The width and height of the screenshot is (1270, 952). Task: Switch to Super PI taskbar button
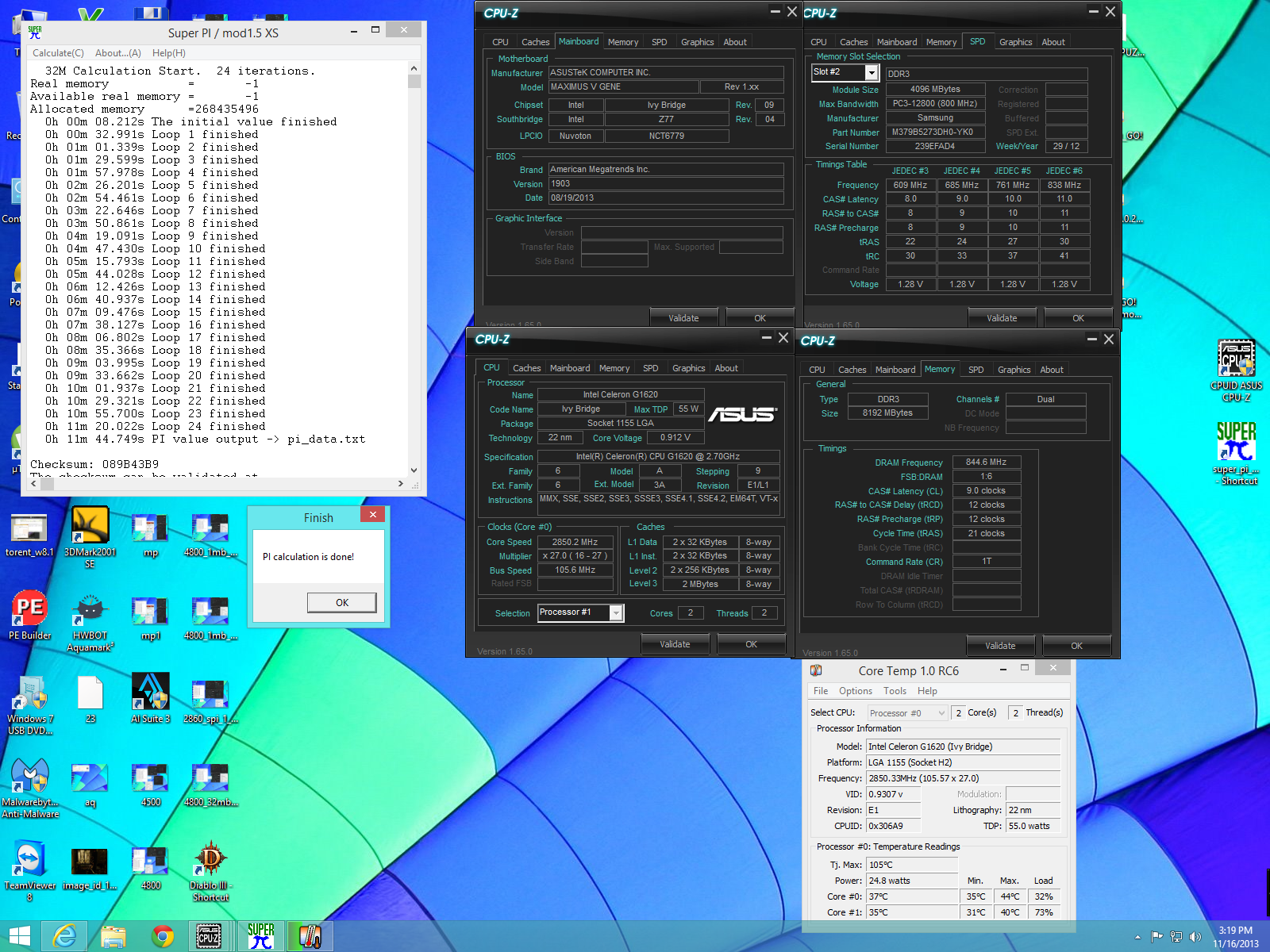click(x=261, y=936)
